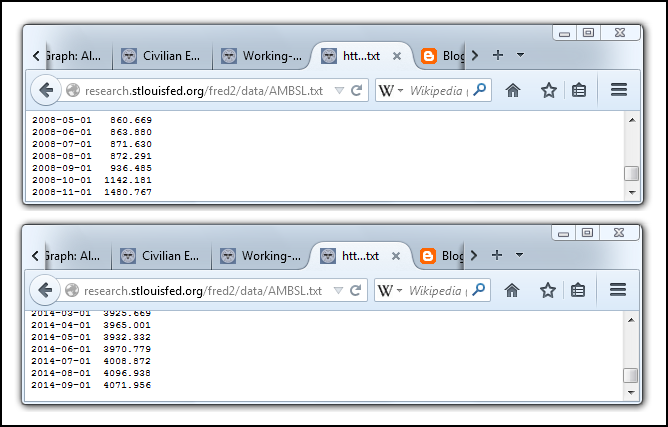
Task: Open URL history dropdown in top window
Action: point(339,90)
